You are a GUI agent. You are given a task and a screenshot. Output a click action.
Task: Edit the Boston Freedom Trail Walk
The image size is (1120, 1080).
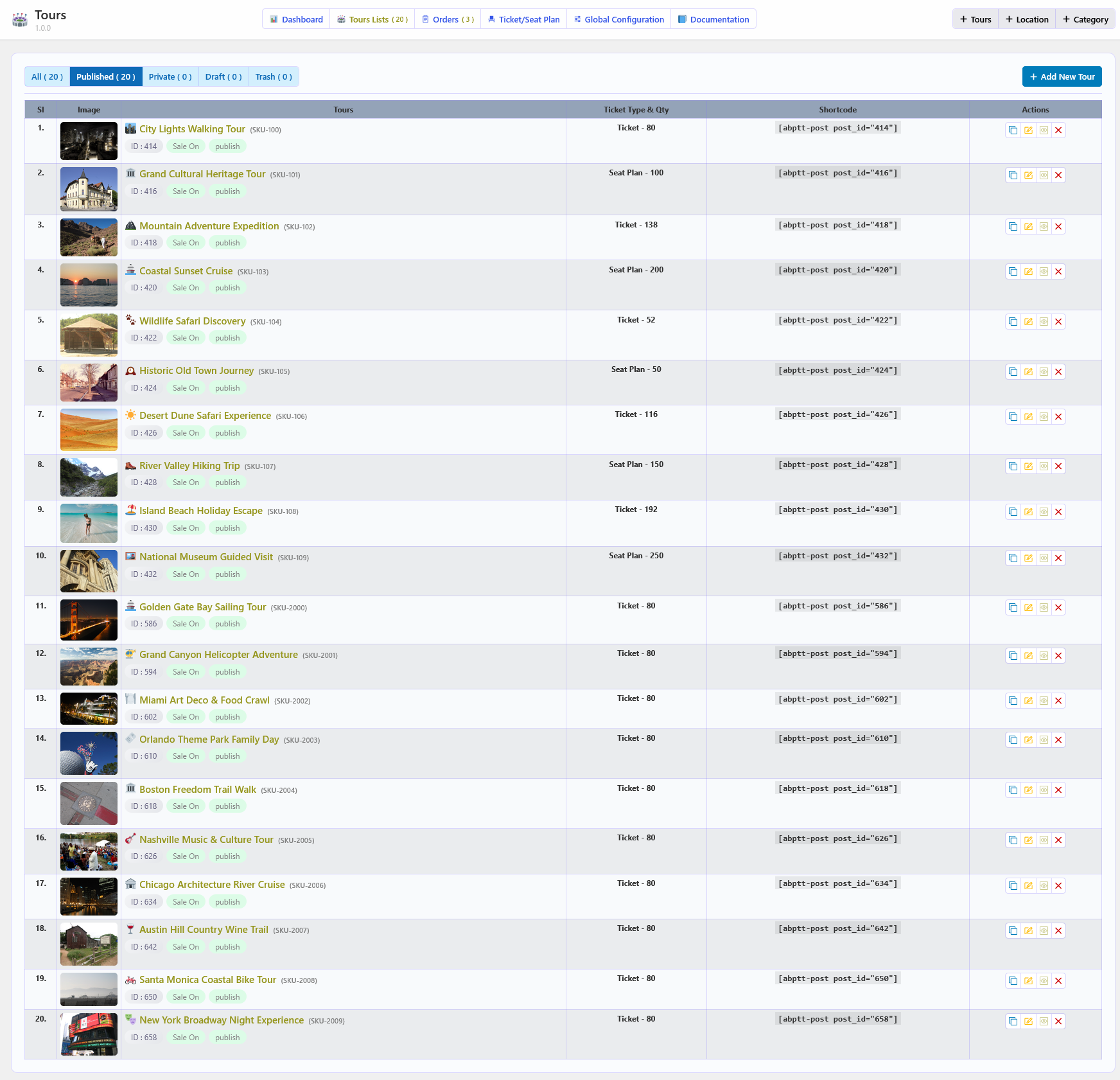tap(1028, 790)
